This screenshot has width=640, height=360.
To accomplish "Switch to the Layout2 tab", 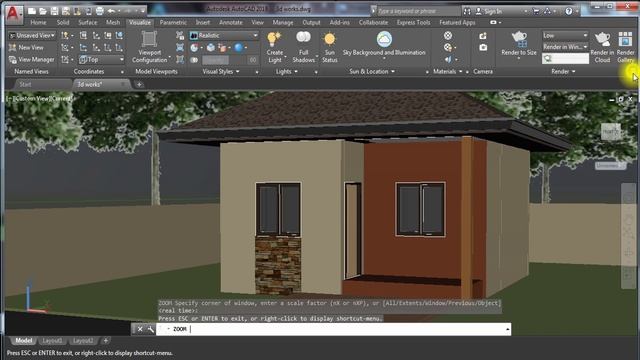I will tap(83, 340).
